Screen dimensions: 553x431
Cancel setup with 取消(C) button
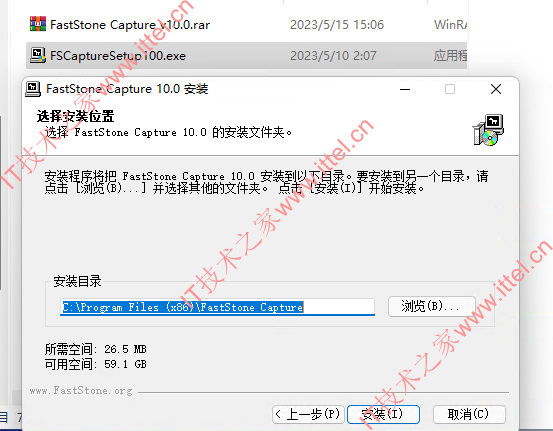tap(469, 414)
